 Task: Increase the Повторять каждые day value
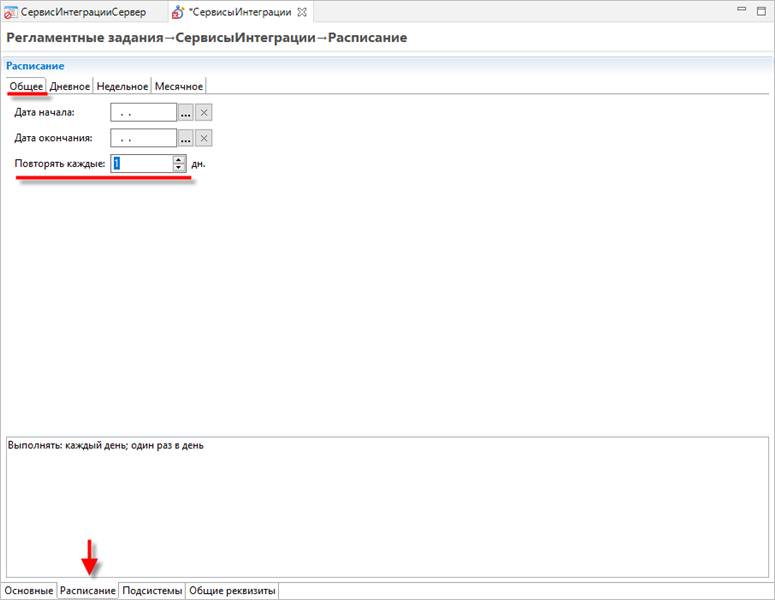[x=179, y=159]
